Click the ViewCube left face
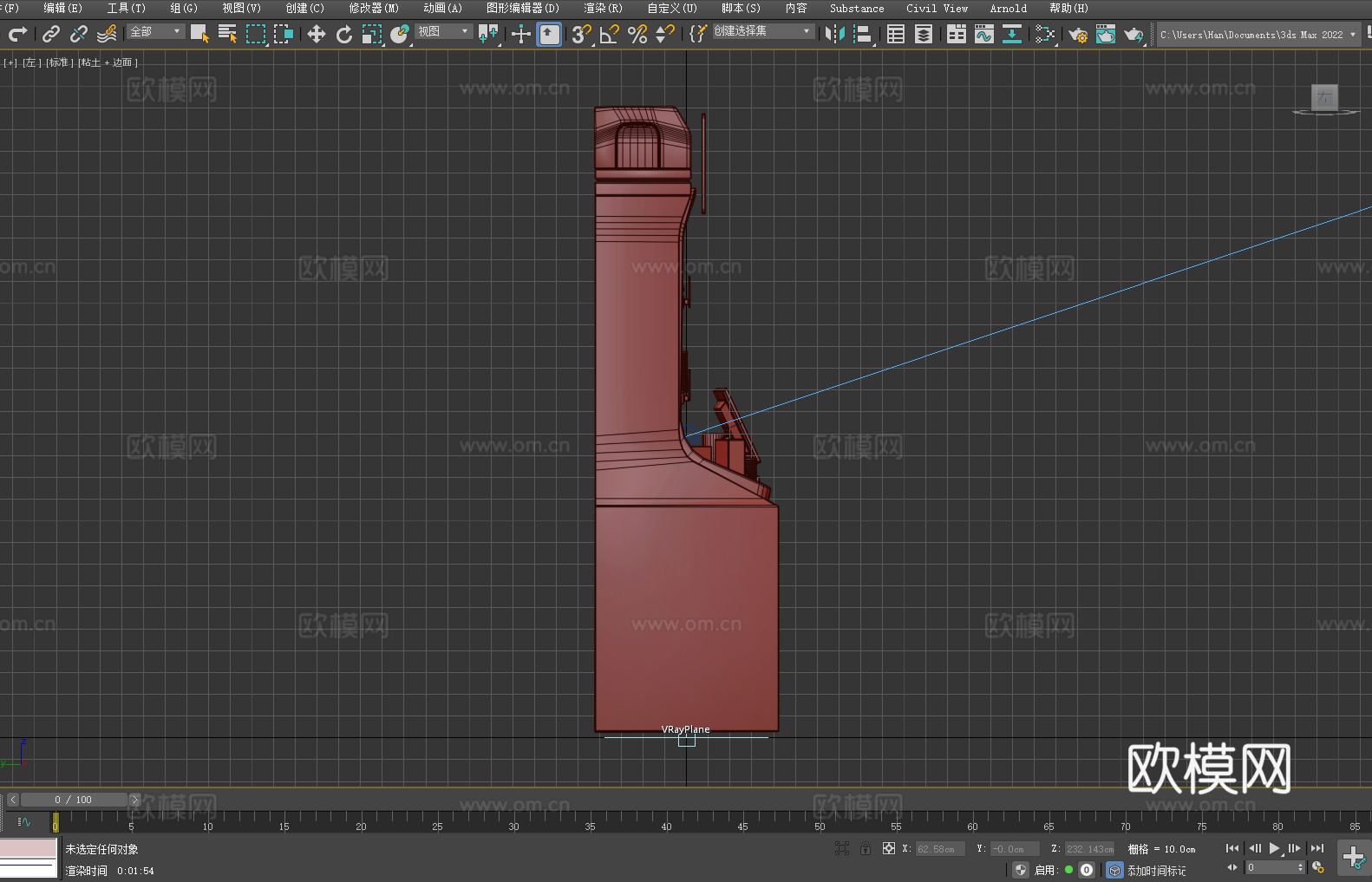Image resolution: width=1372 pixels, height=882 pixels. click(x=1324, y=97)
